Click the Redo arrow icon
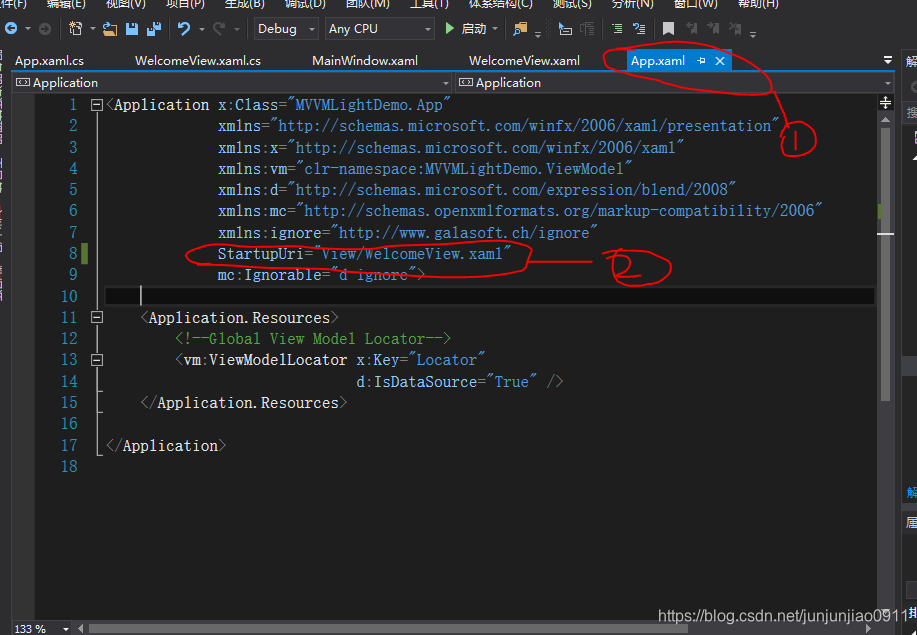Image resolution: width=917 pixels, height=635 pixels. coord(219,28)
